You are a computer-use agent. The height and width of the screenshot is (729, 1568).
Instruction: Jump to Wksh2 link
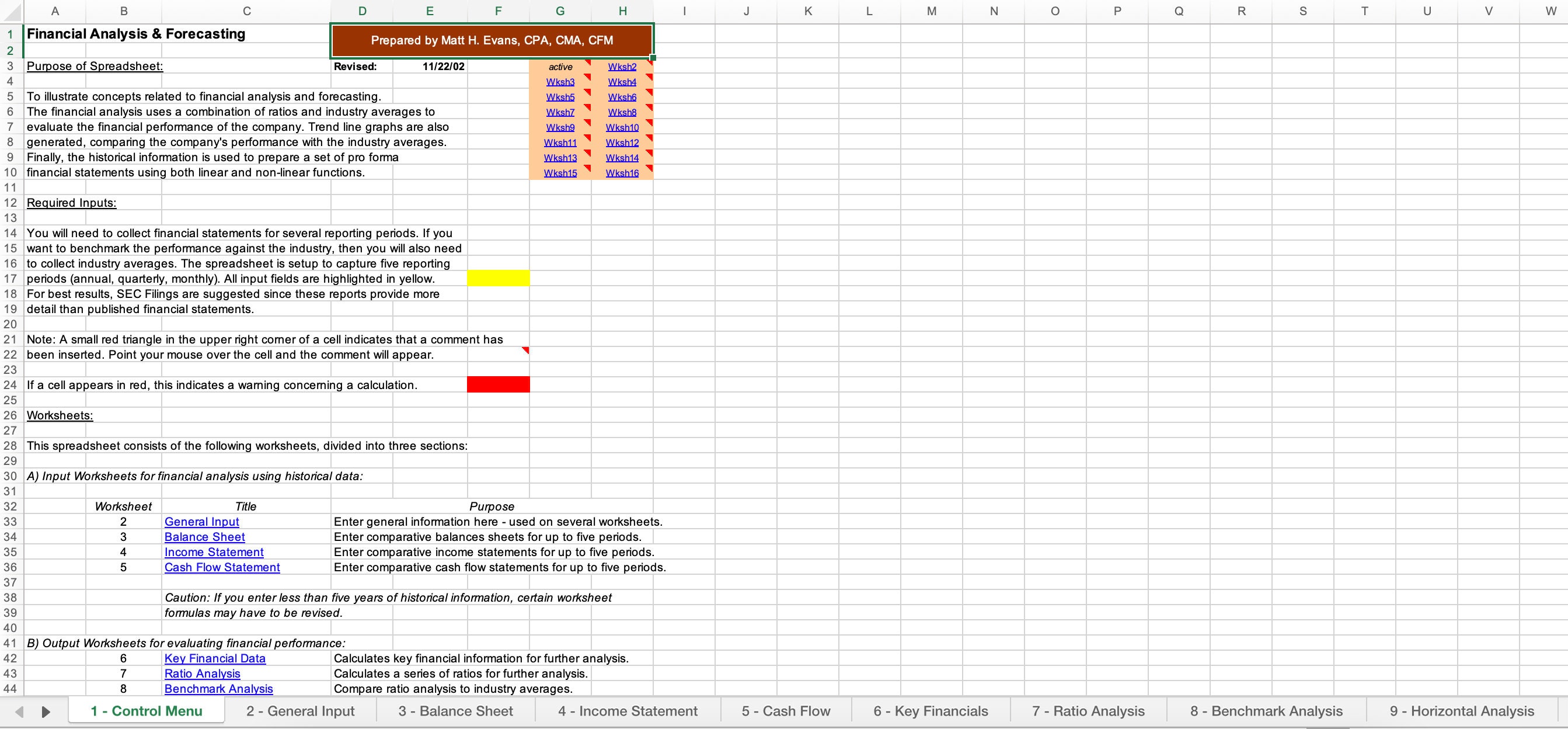(622, 67)
